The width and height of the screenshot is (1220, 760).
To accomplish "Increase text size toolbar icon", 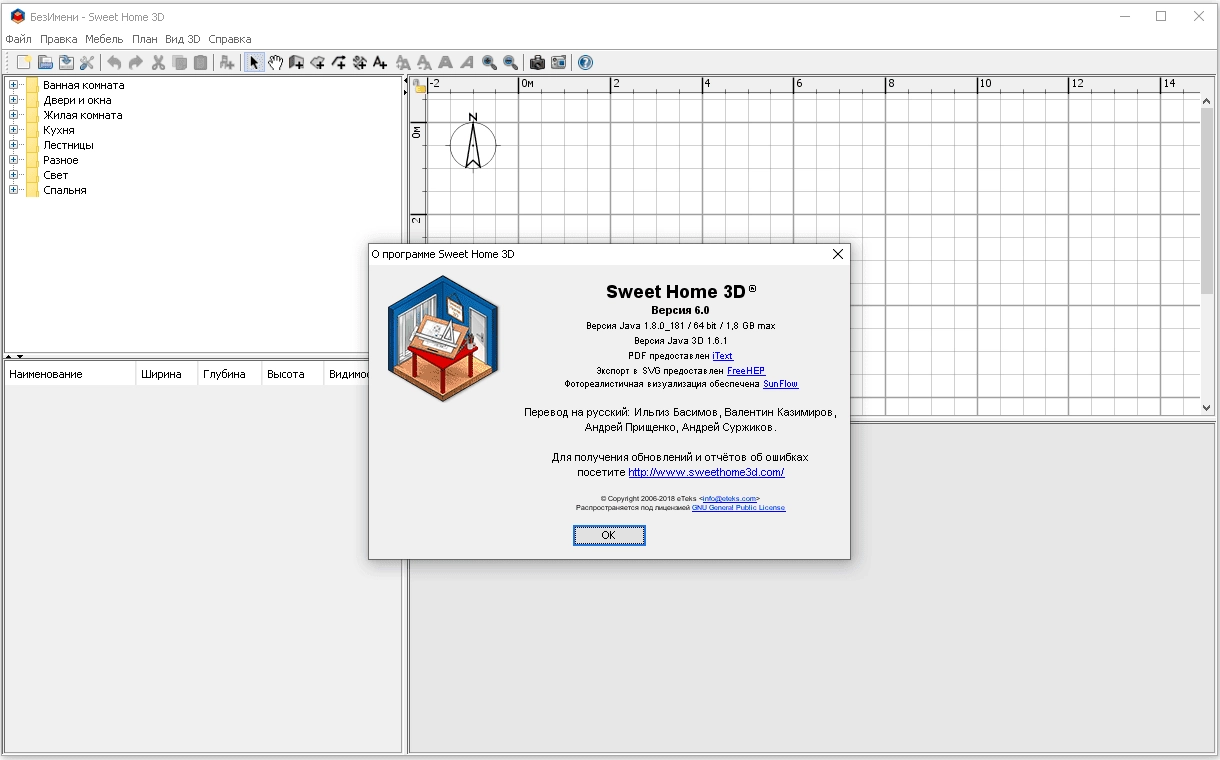I will (x=403, y=63).
